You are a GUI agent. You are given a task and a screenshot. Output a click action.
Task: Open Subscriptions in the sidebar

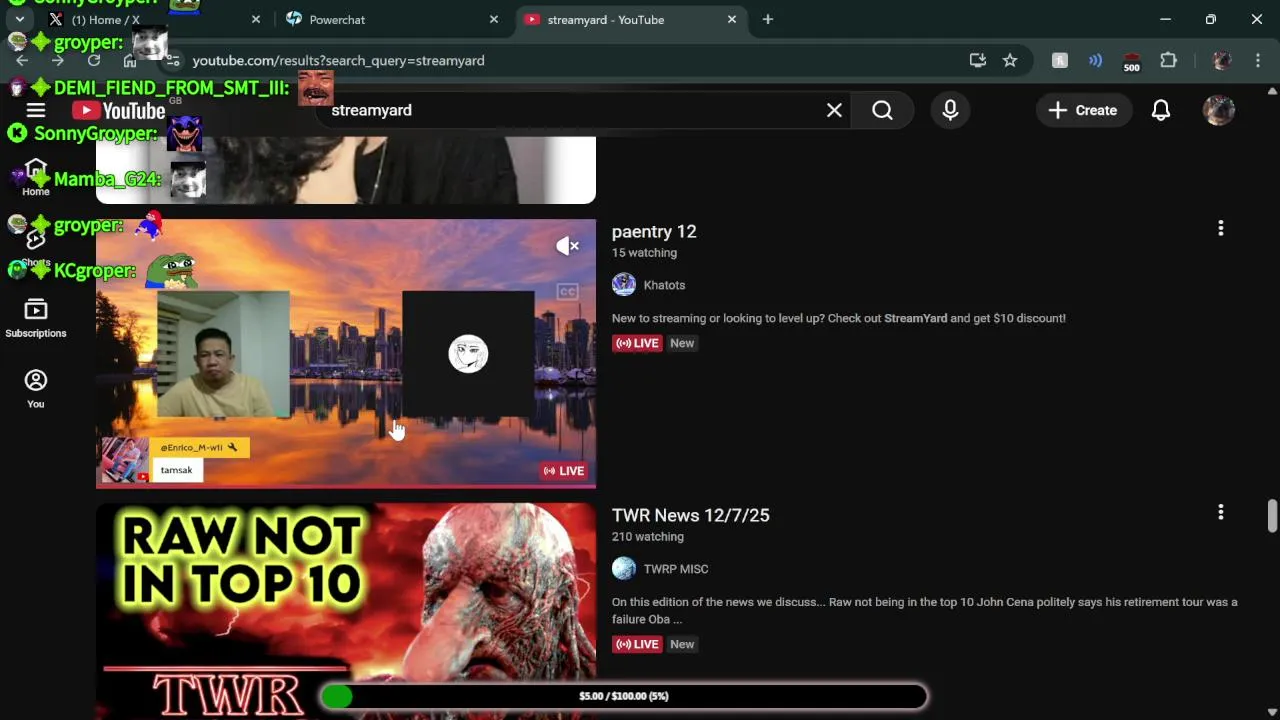[36, 319]
